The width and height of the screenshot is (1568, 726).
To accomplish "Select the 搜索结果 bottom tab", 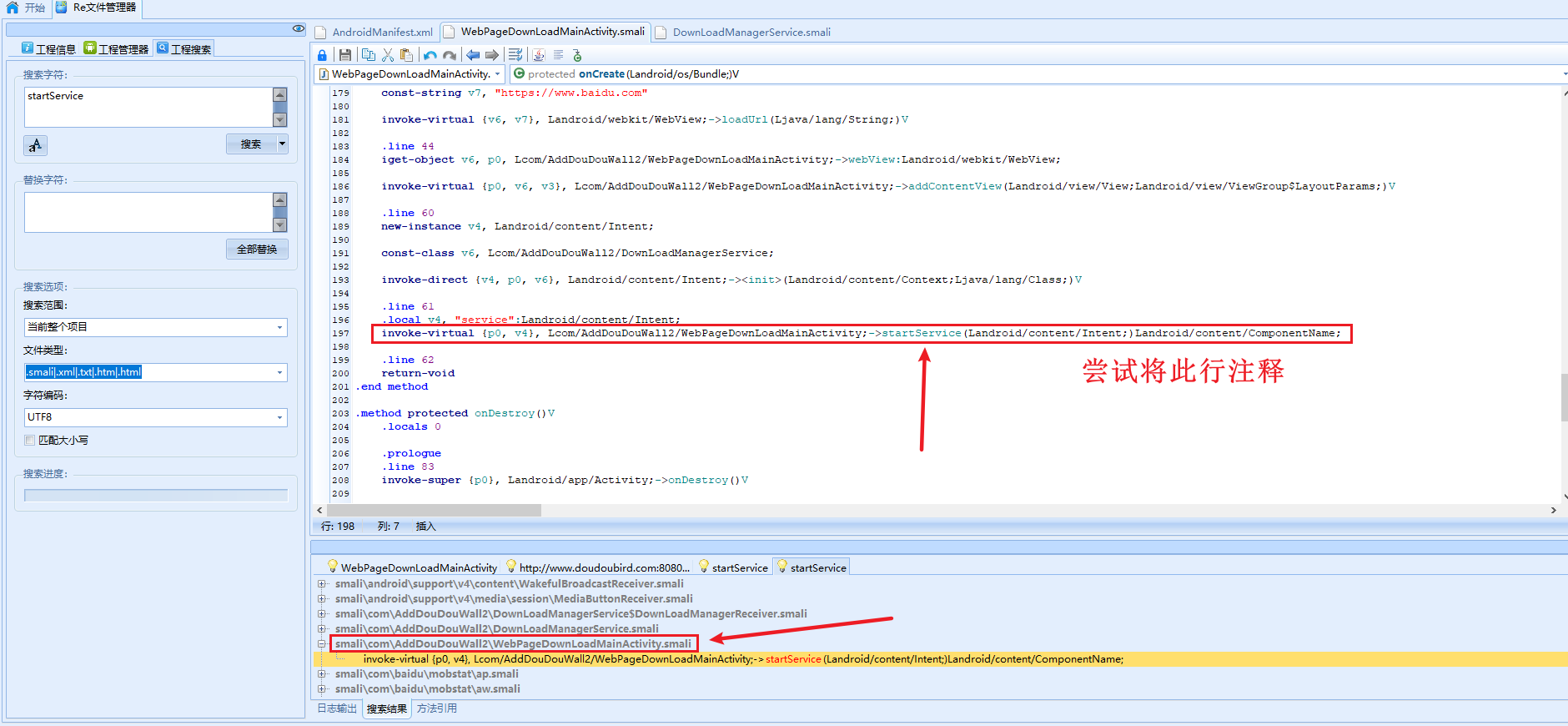I will 387,709.
